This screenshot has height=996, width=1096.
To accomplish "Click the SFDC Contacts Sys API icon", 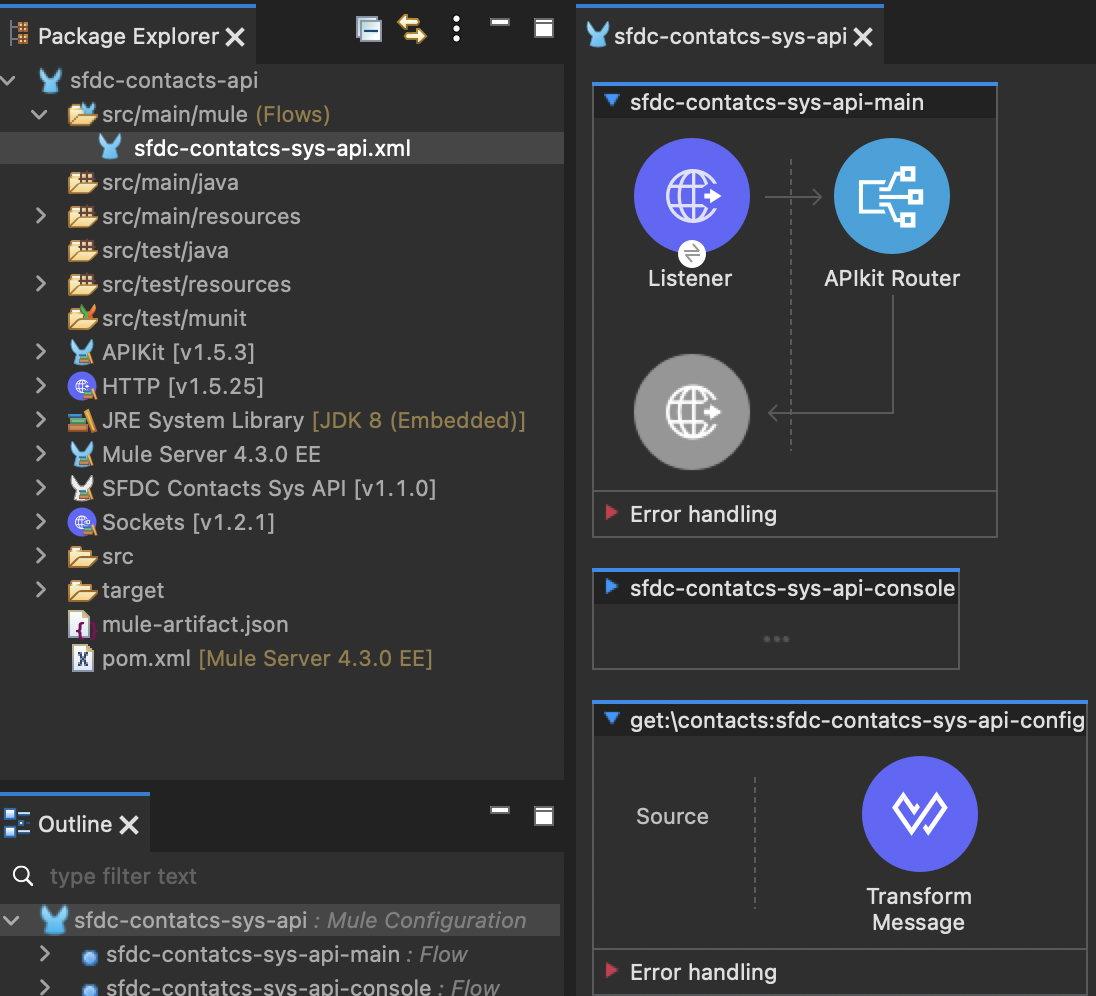I will click(x=82, y=488).
